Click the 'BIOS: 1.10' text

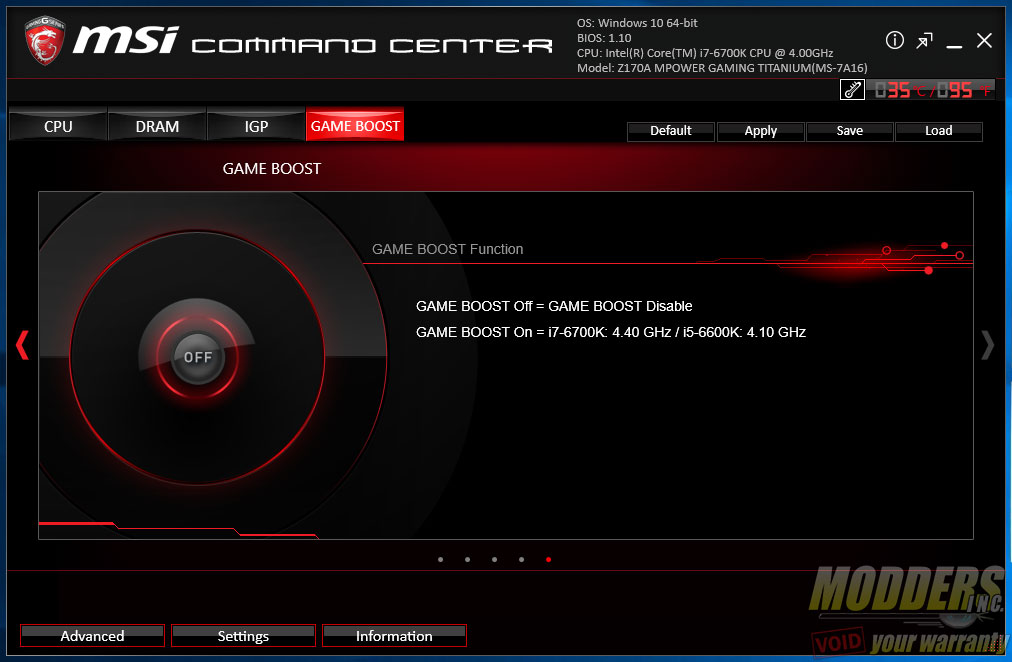(x=604, y=38)
